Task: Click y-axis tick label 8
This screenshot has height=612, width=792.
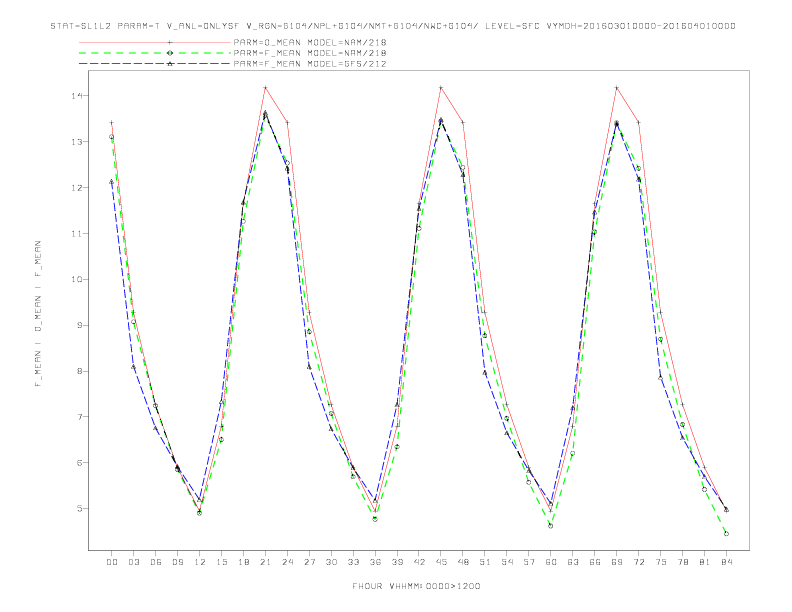Action: click(80, 371)
